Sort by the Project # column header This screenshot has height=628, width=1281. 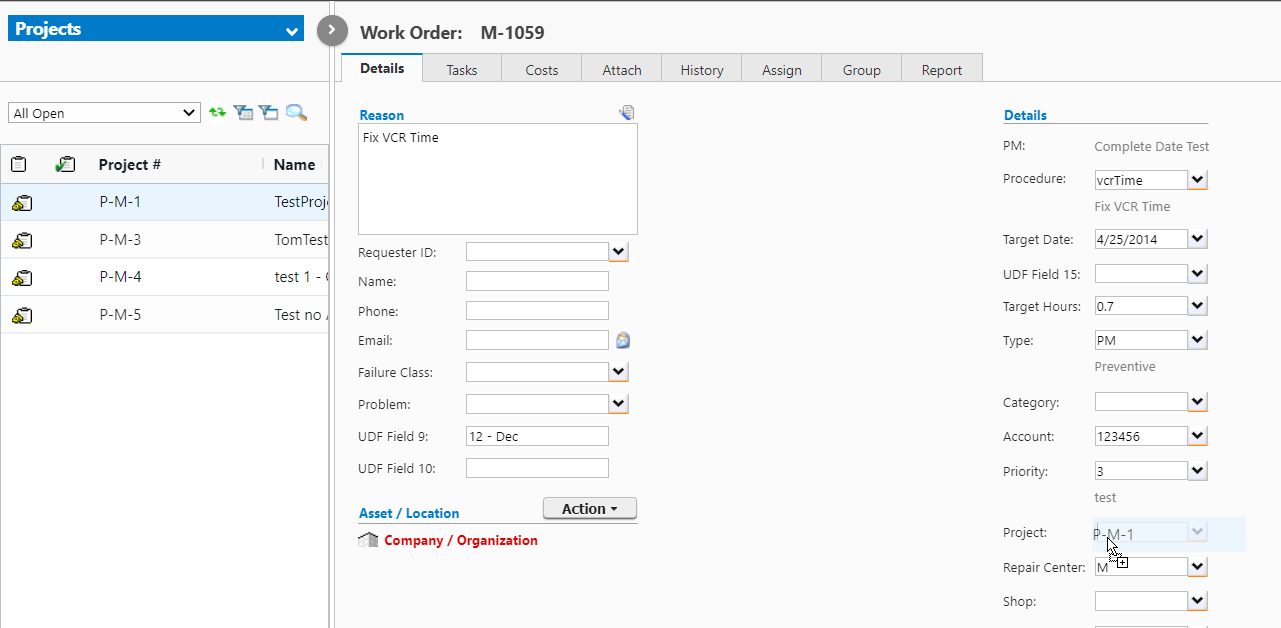pyautogui.click(x=130, y=164)
